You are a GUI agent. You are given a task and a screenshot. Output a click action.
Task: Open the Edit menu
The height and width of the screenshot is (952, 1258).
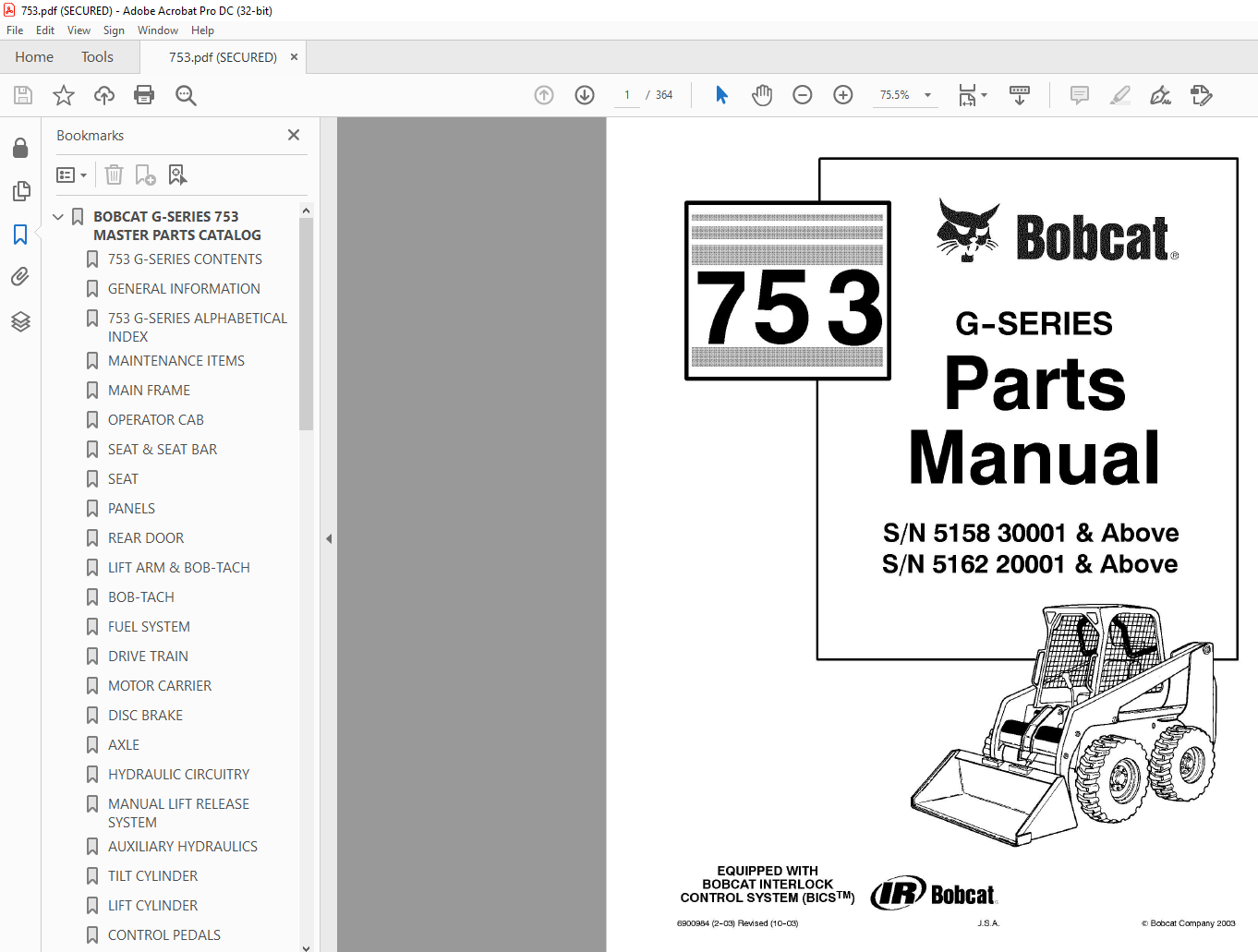[45, 30]
